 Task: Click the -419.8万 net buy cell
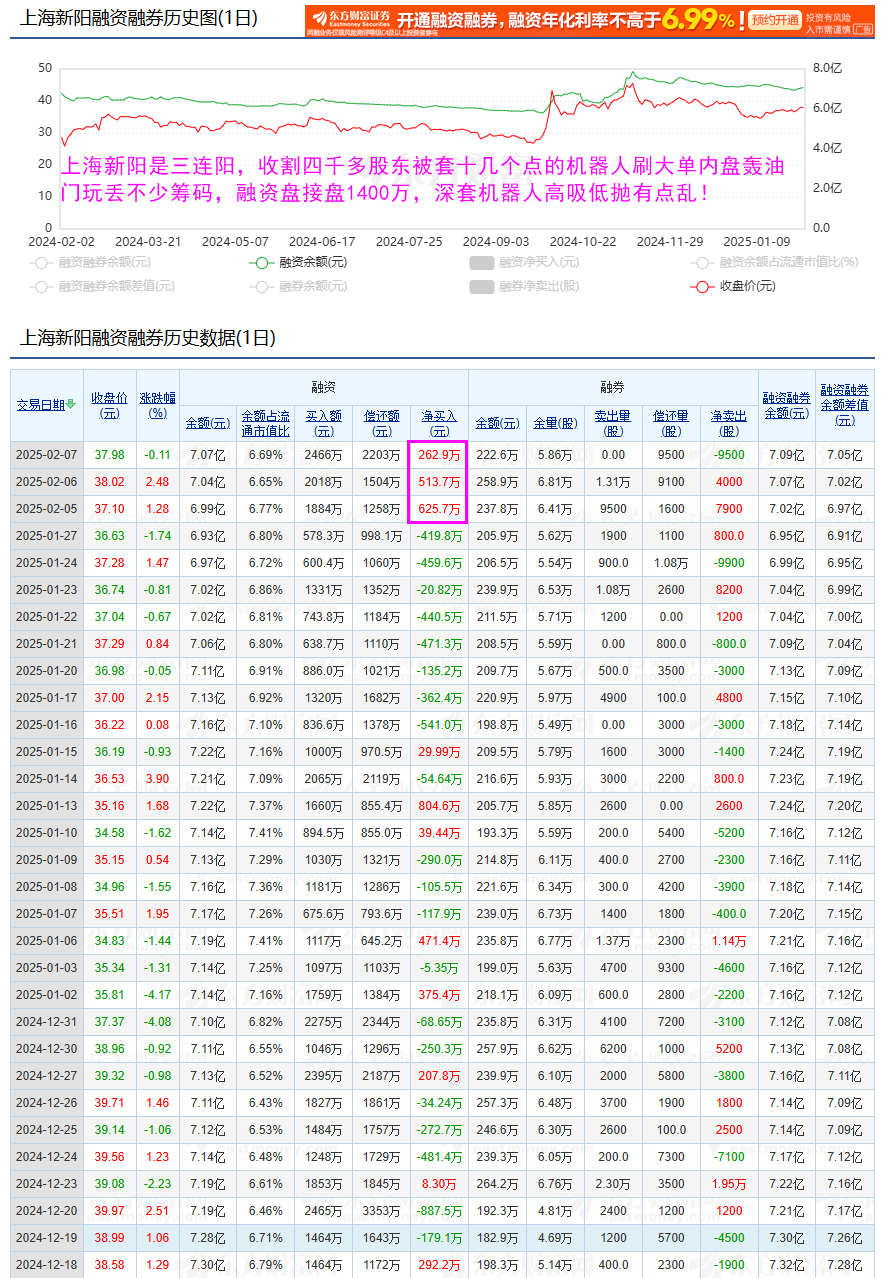pyautogui.click(x=439, y=536)
